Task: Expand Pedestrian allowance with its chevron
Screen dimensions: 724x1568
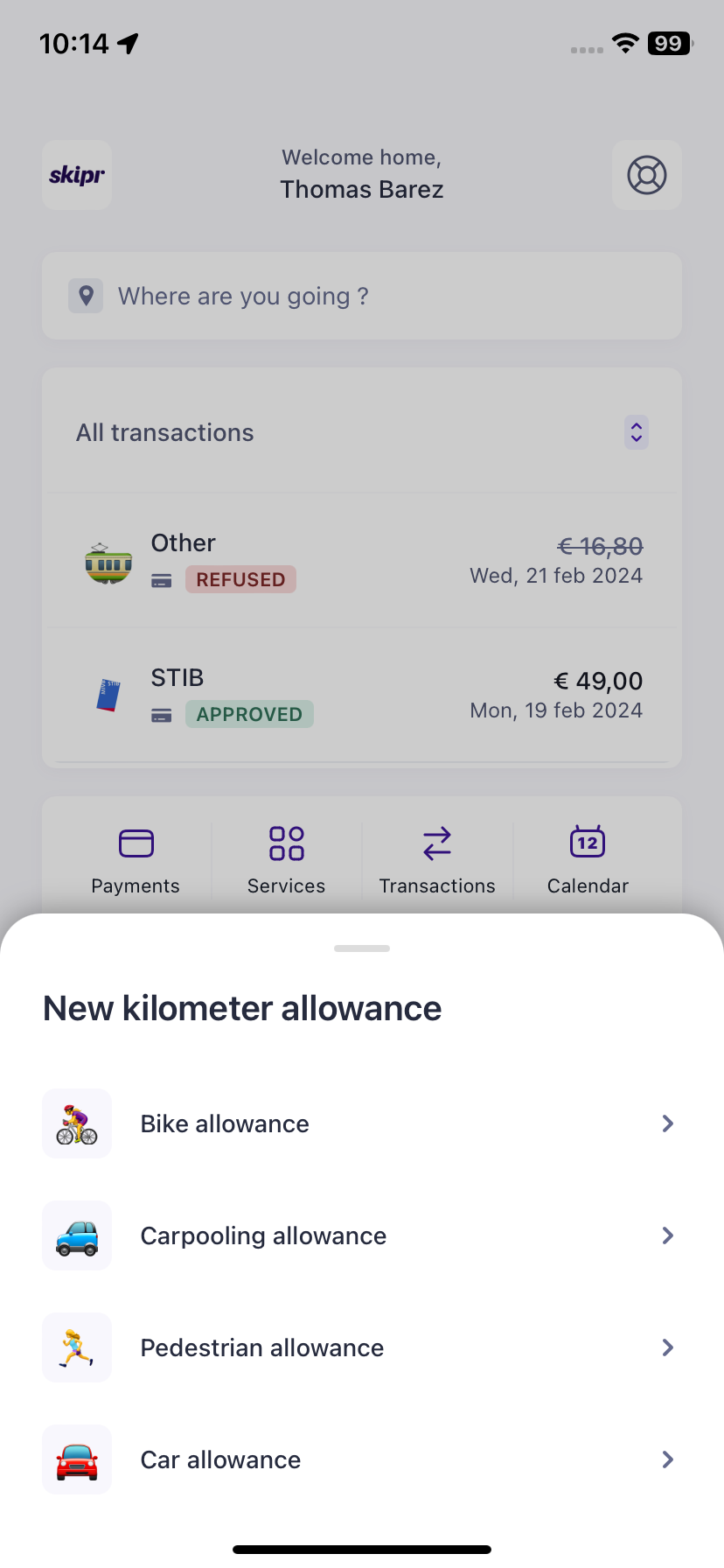Action: click(x=668, y=1347)
